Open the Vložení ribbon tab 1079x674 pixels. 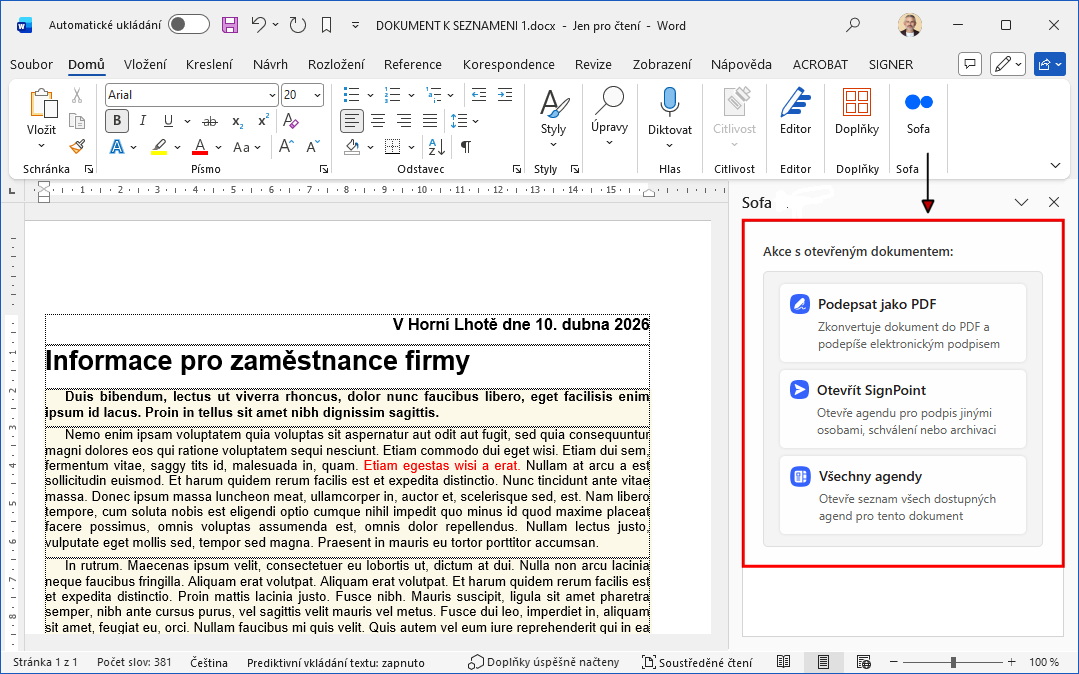(145, 65)
